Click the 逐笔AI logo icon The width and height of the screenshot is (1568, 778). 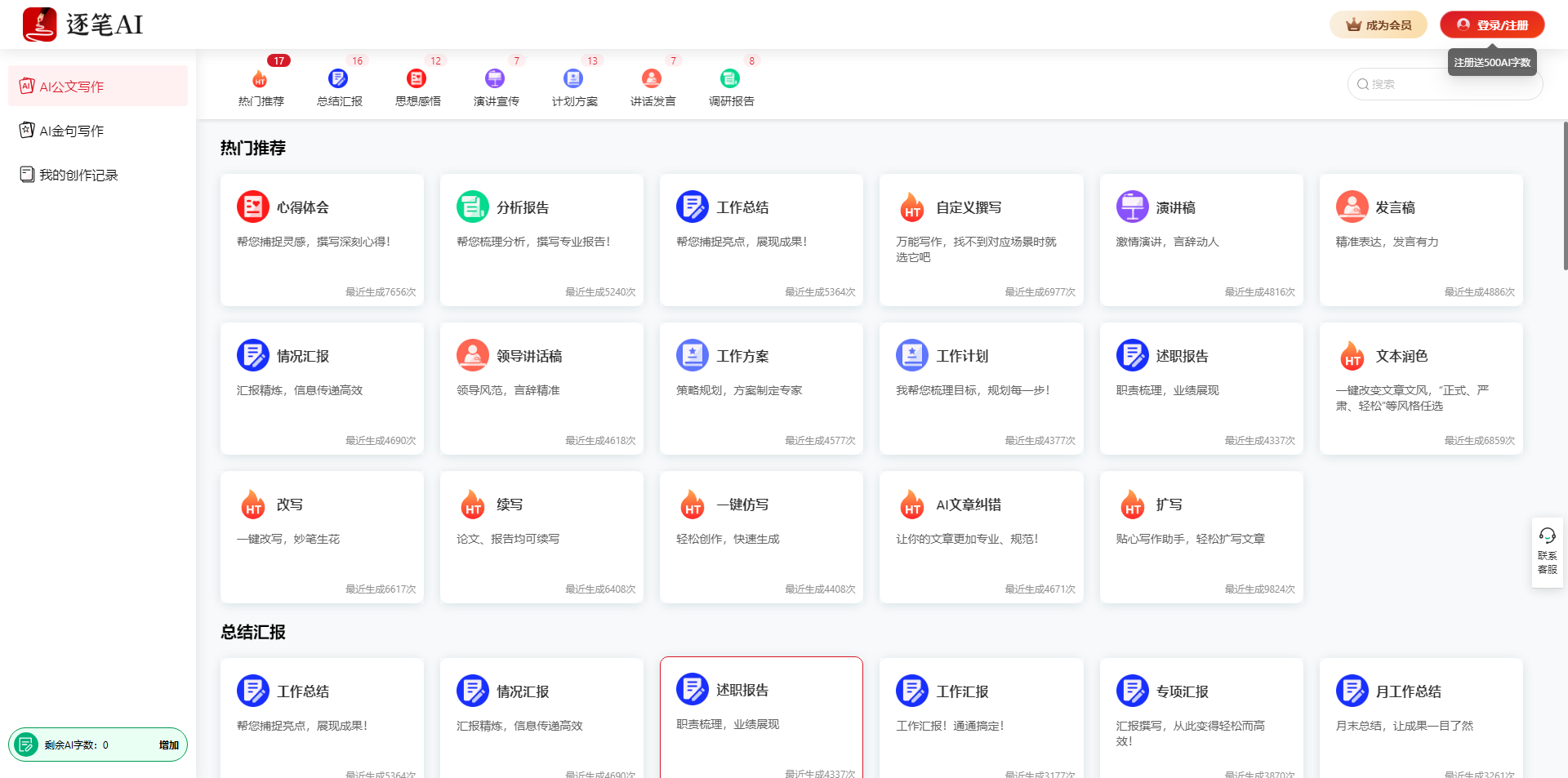39,24
